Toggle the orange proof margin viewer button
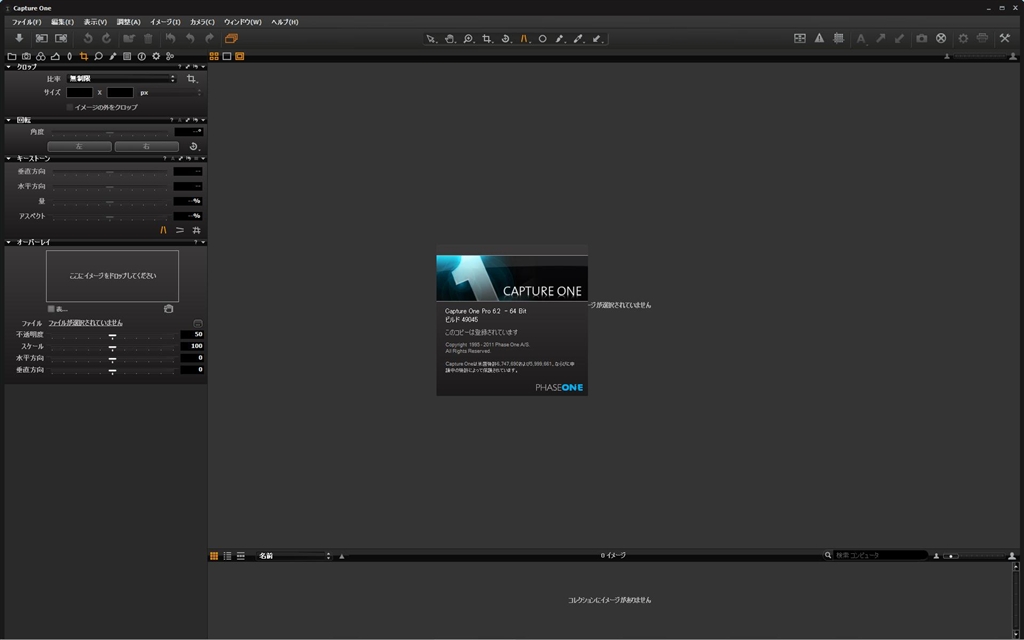 point(240,57)
